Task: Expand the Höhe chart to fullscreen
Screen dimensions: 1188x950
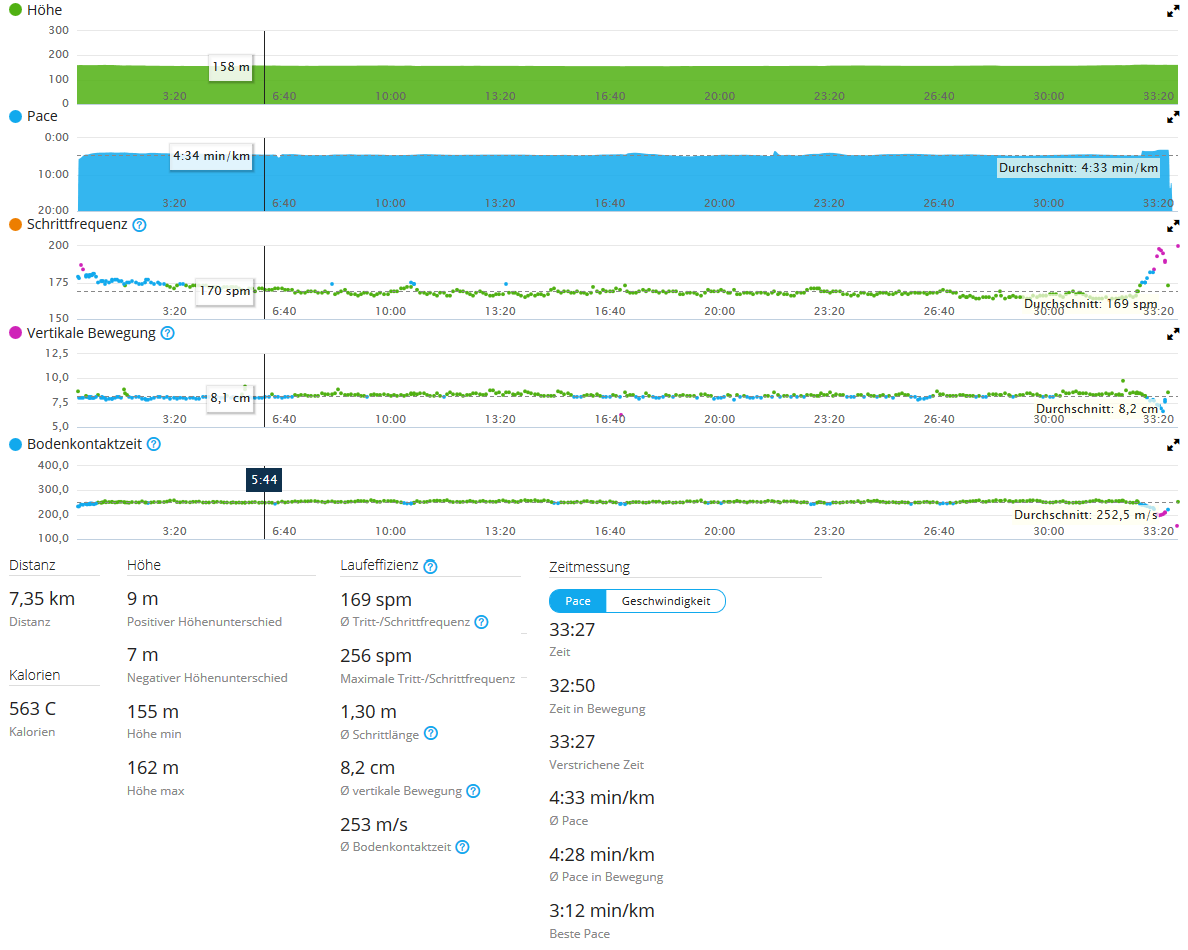Action: click(1173, 11)
